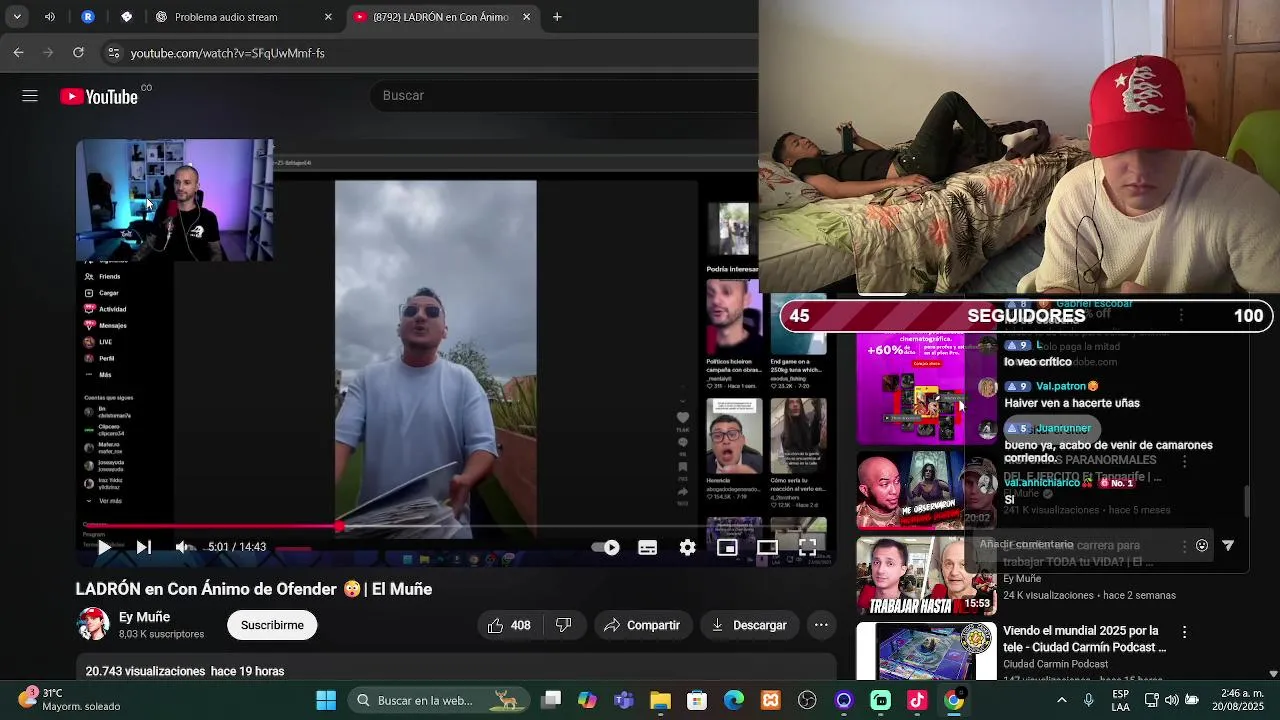
Task: Close the LADRÓN en Con Ánimo tab
Action: click(526, 17)
